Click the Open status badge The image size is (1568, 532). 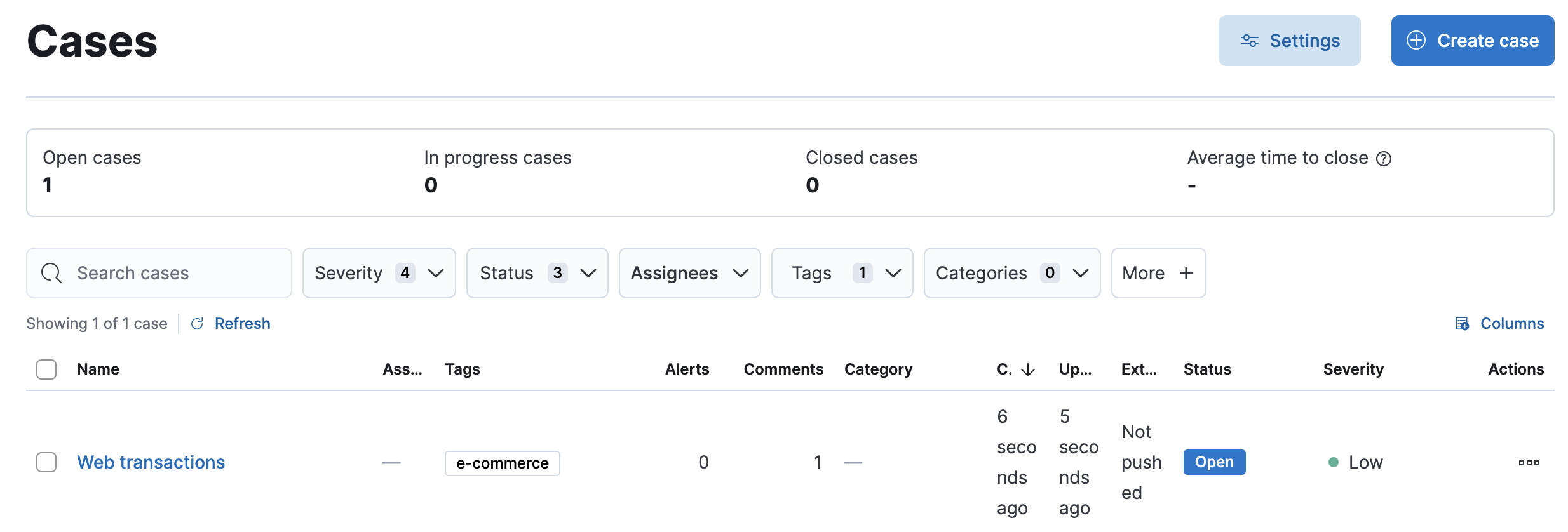click(1213, 462)
